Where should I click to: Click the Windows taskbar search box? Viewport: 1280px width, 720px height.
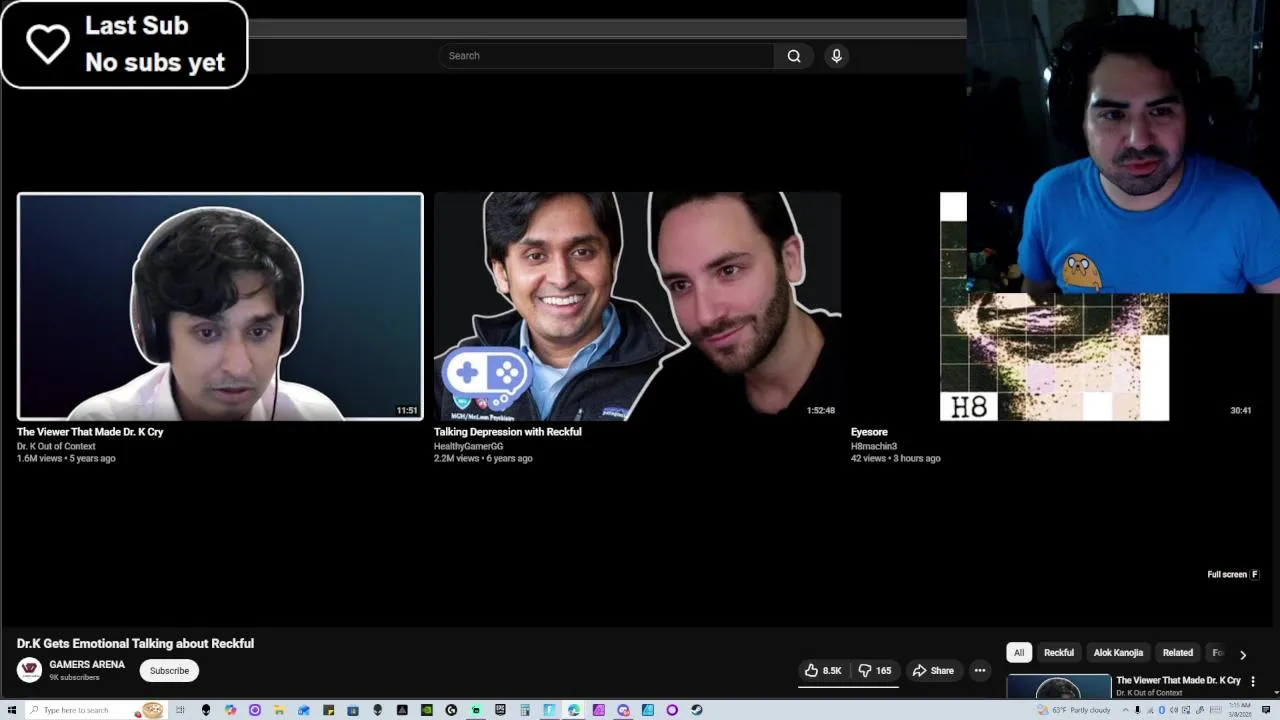[x=96, y=710]
